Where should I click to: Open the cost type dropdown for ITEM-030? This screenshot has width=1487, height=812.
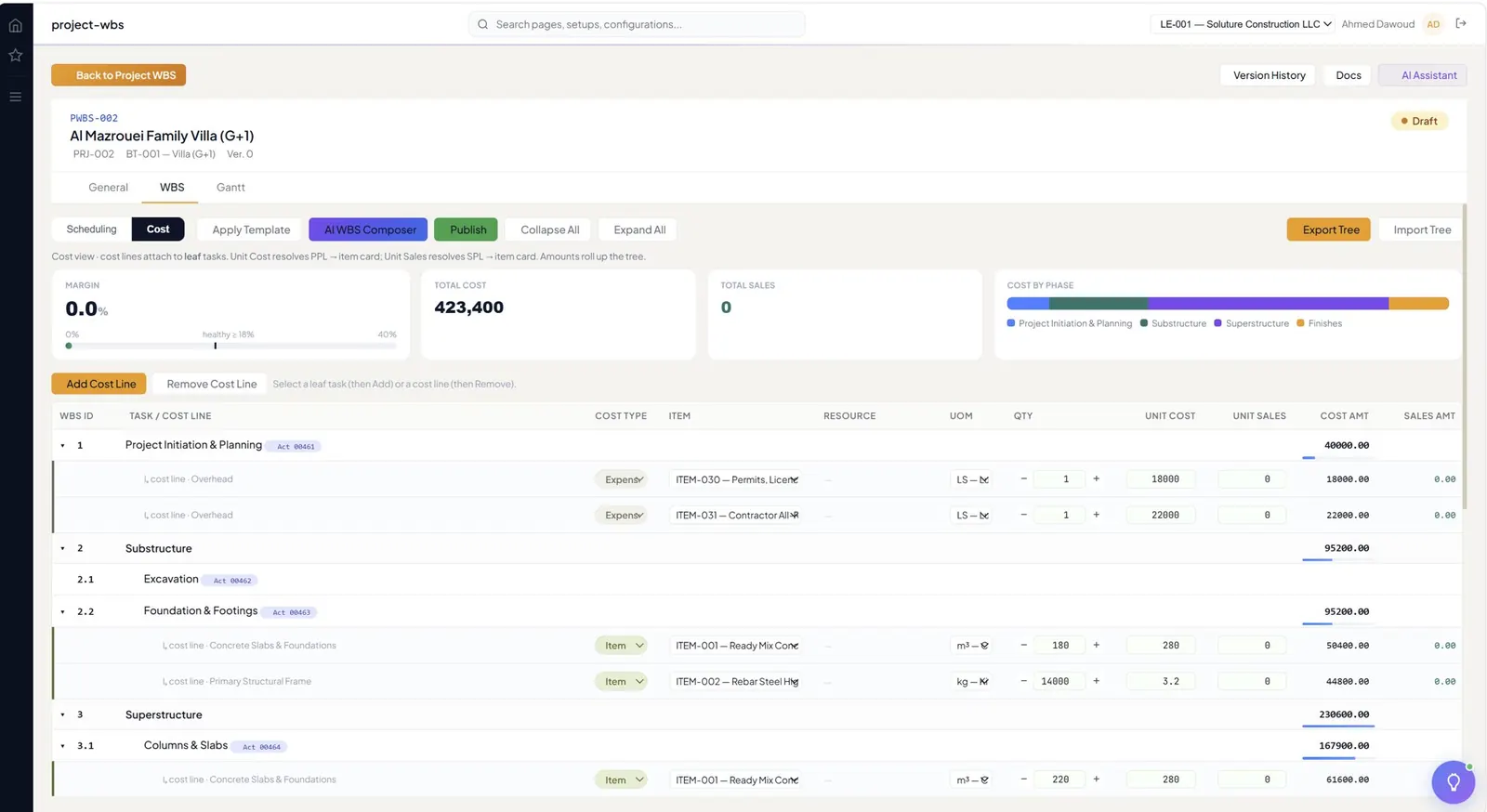point(621,479)
